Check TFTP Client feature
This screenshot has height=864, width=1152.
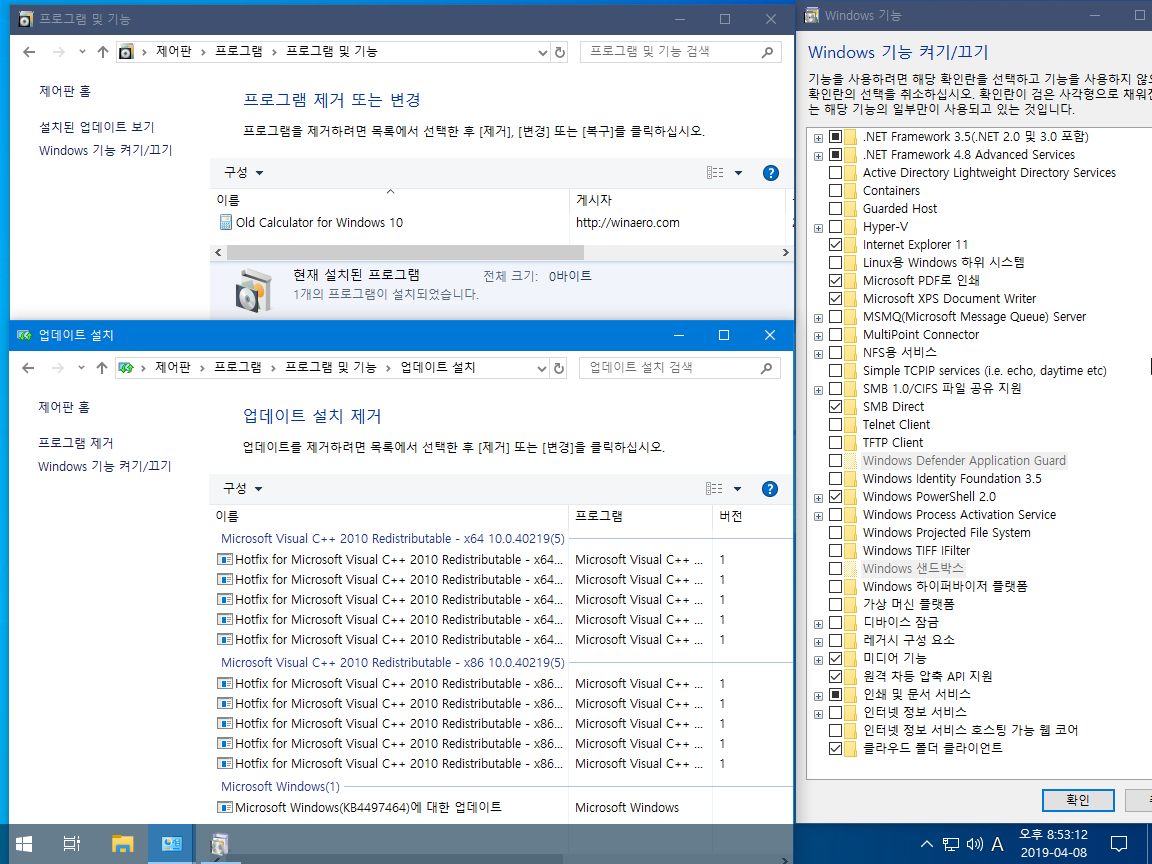point(835,442)
